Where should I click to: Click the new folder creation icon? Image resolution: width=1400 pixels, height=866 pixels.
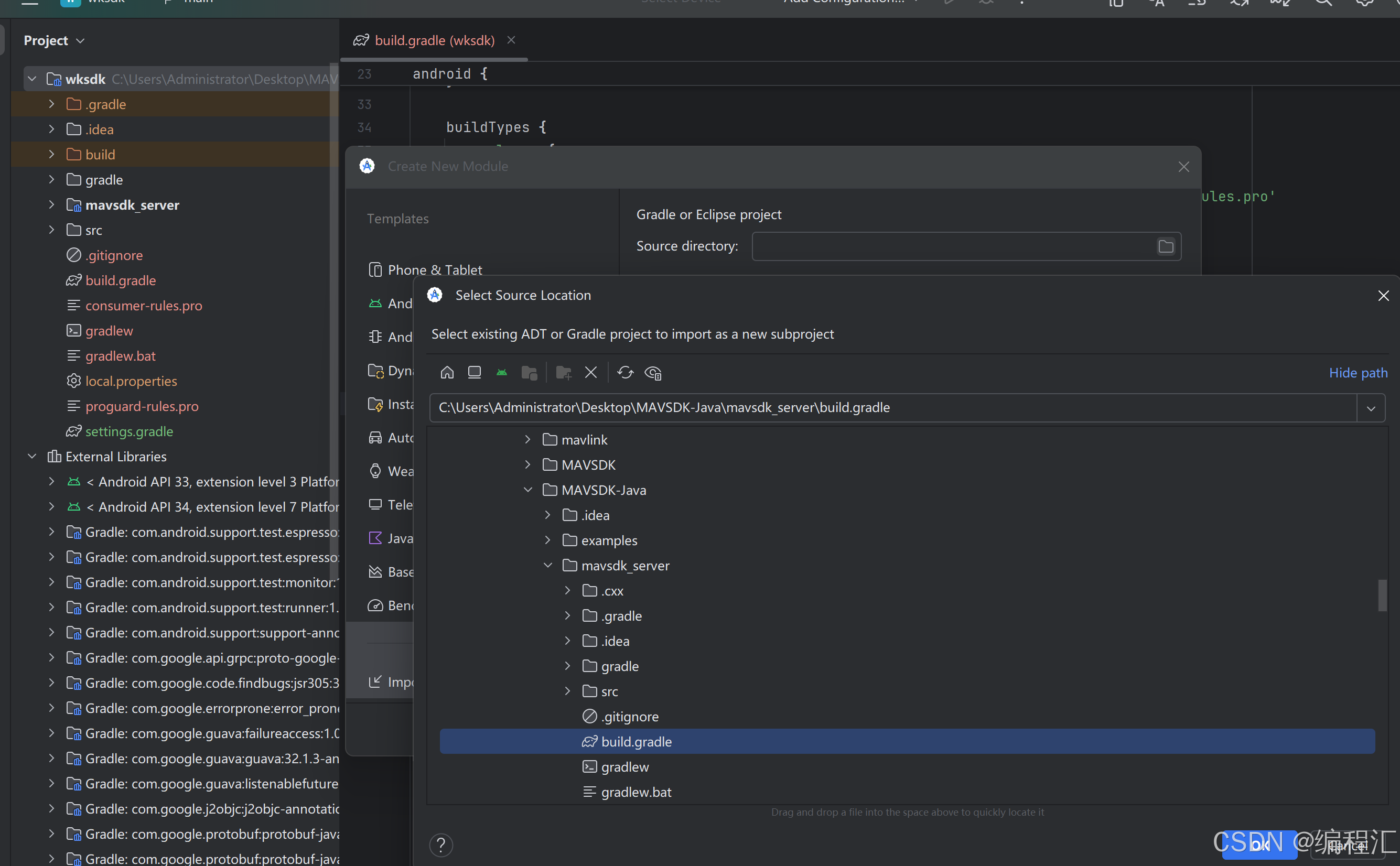click(x=562, y=373)
